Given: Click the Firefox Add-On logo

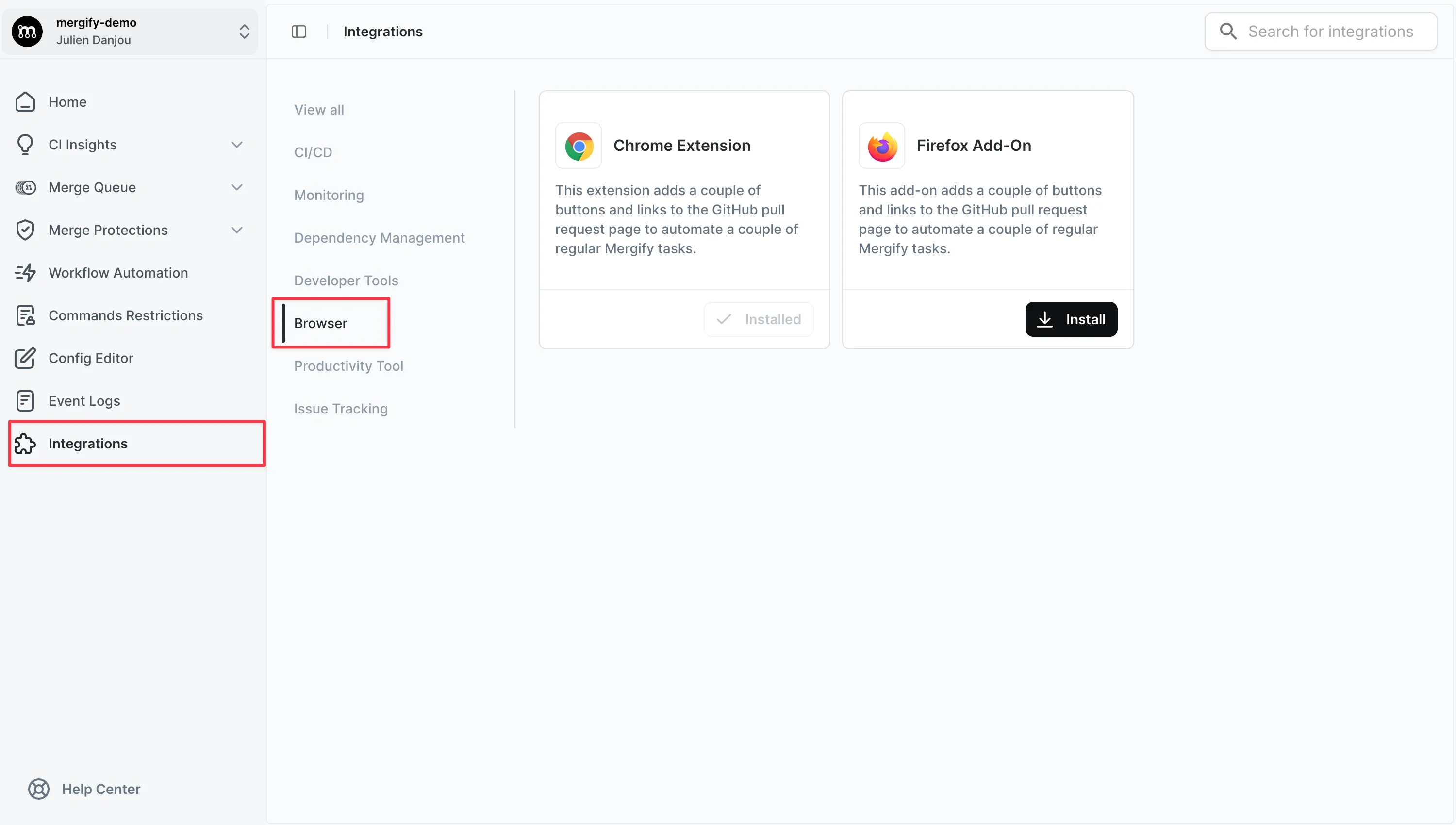Looking at the screenshot, I should point(881,146).
